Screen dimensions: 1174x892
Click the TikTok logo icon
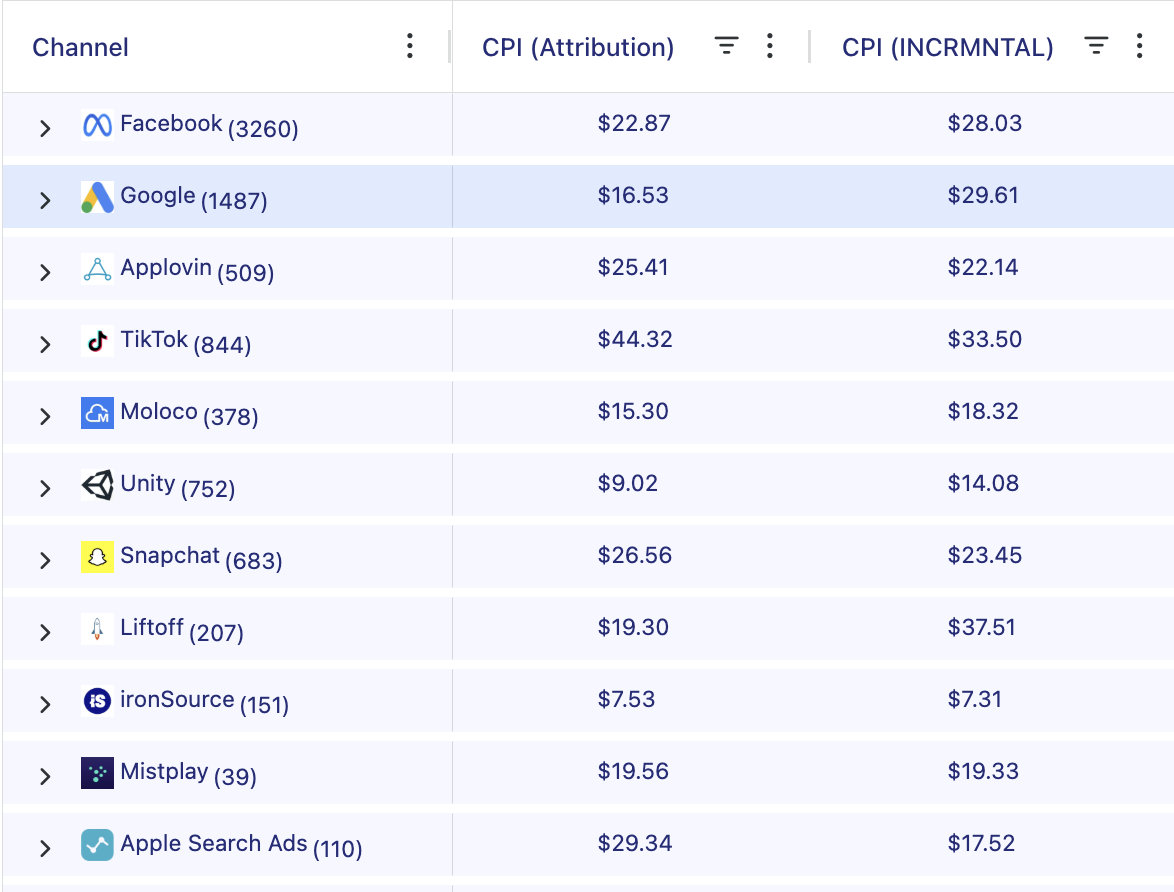pyautogui.click(x=97, y=341)
